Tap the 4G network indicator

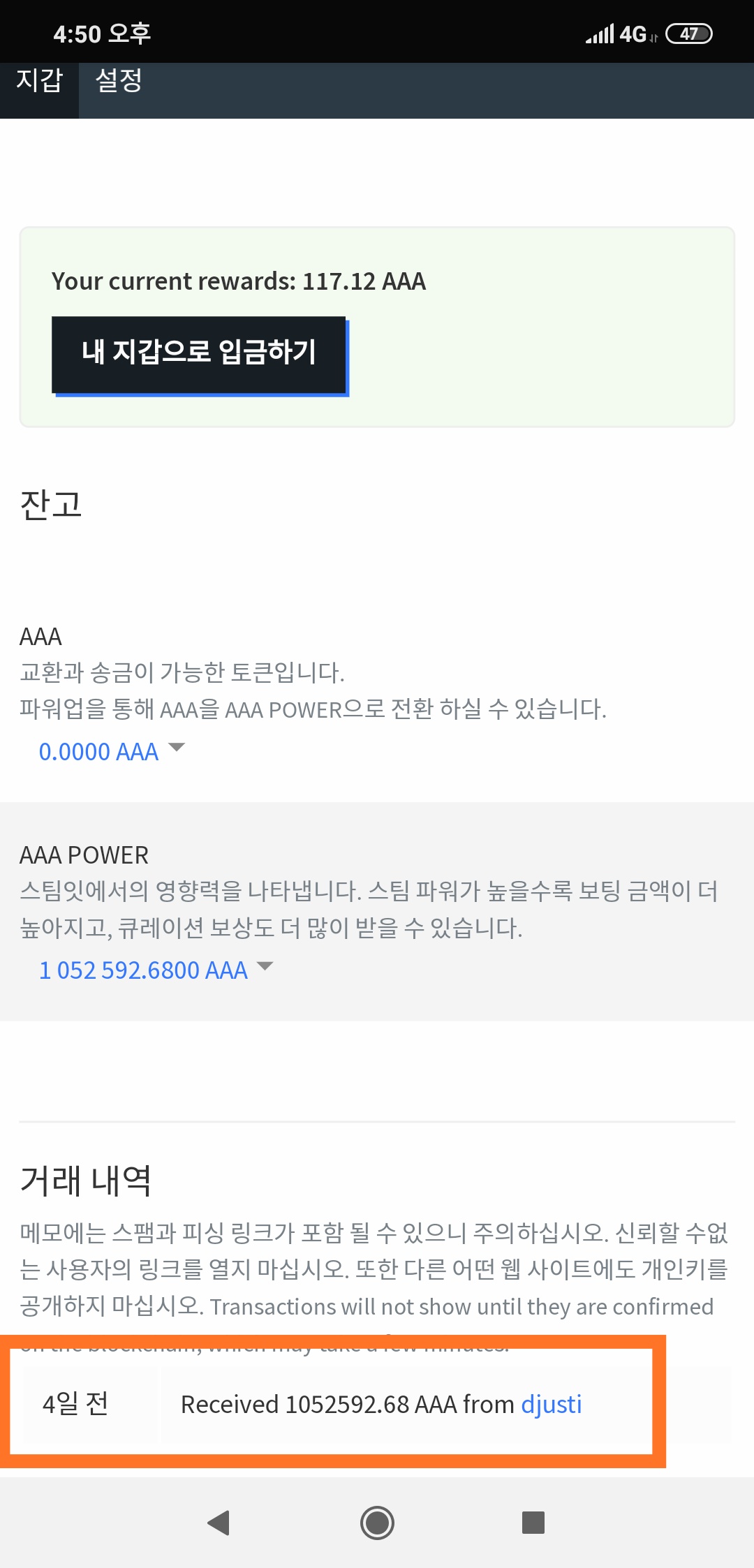633,34
